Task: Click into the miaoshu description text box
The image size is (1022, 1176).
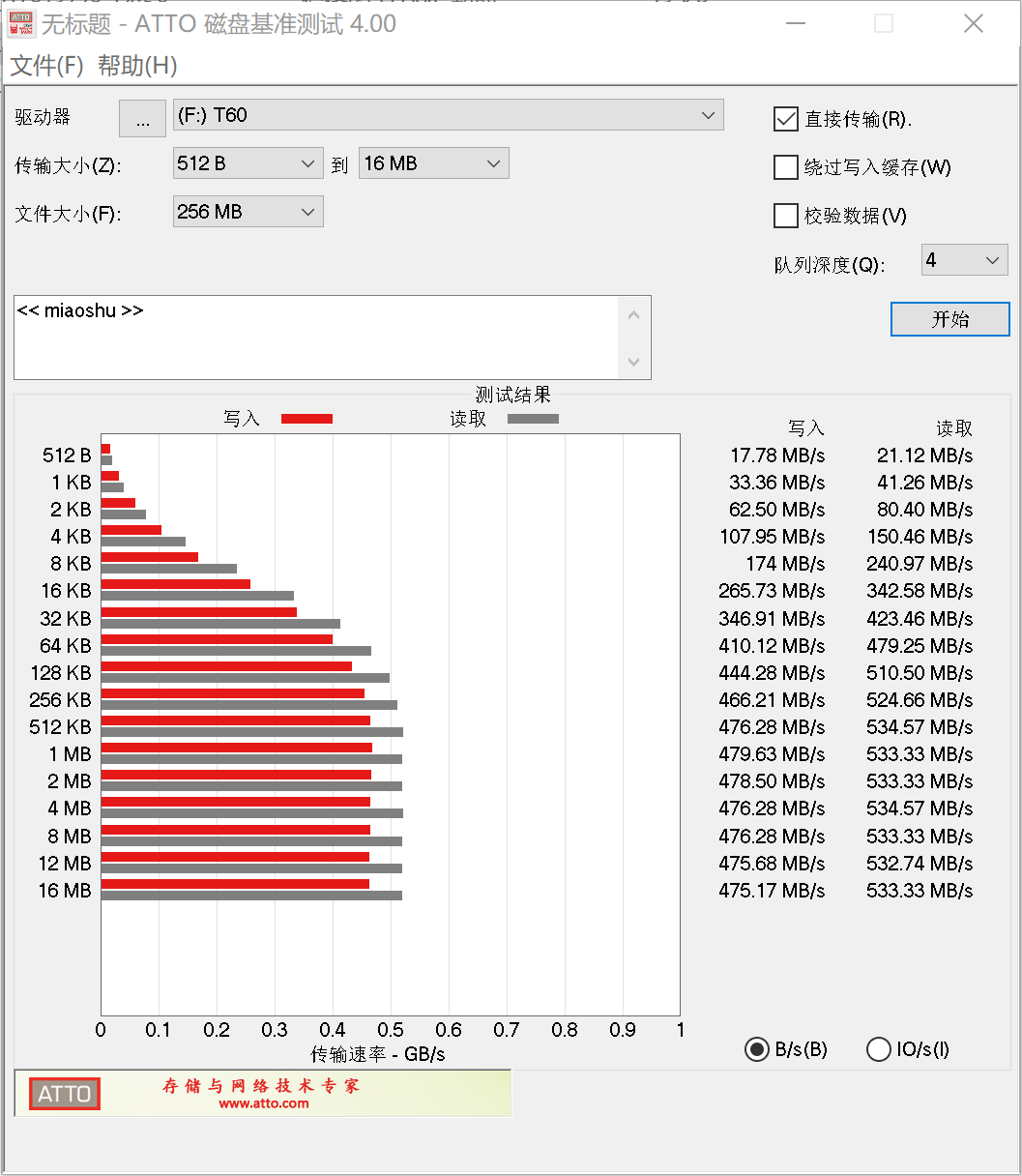Action: [x=316, y=338]
